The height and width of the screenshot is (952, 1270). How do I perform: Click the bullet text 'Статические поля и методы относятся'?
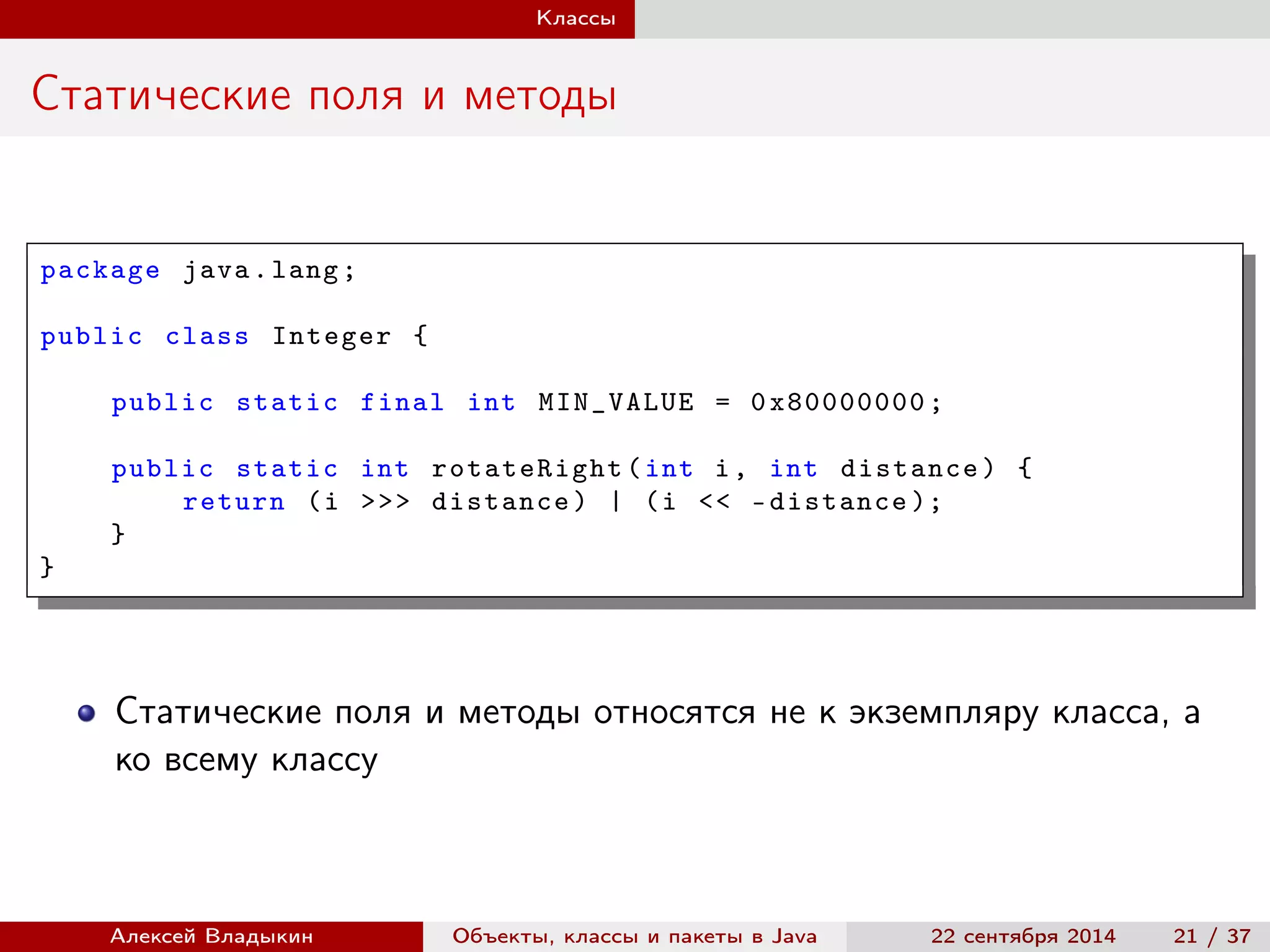(435, 713)
